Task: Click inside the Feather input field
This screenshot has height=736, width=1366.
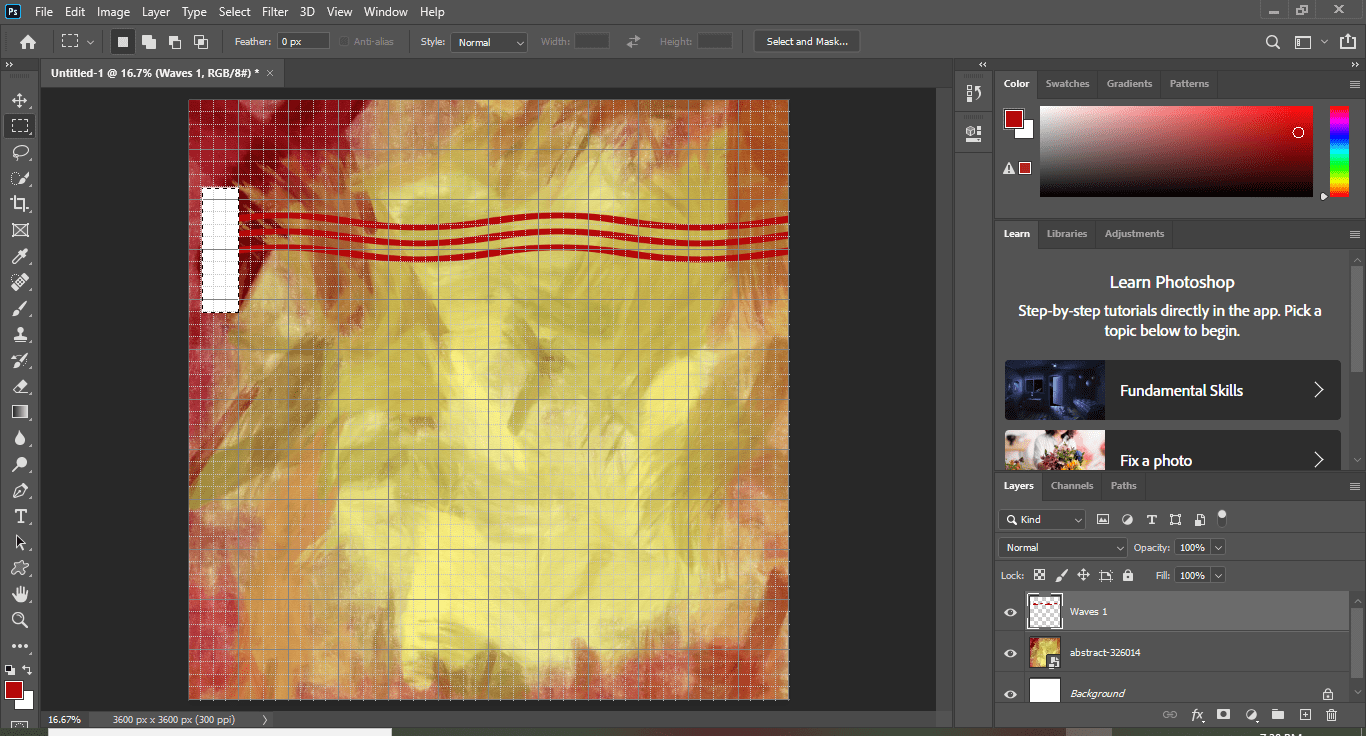Action: [x=302, y=41]
